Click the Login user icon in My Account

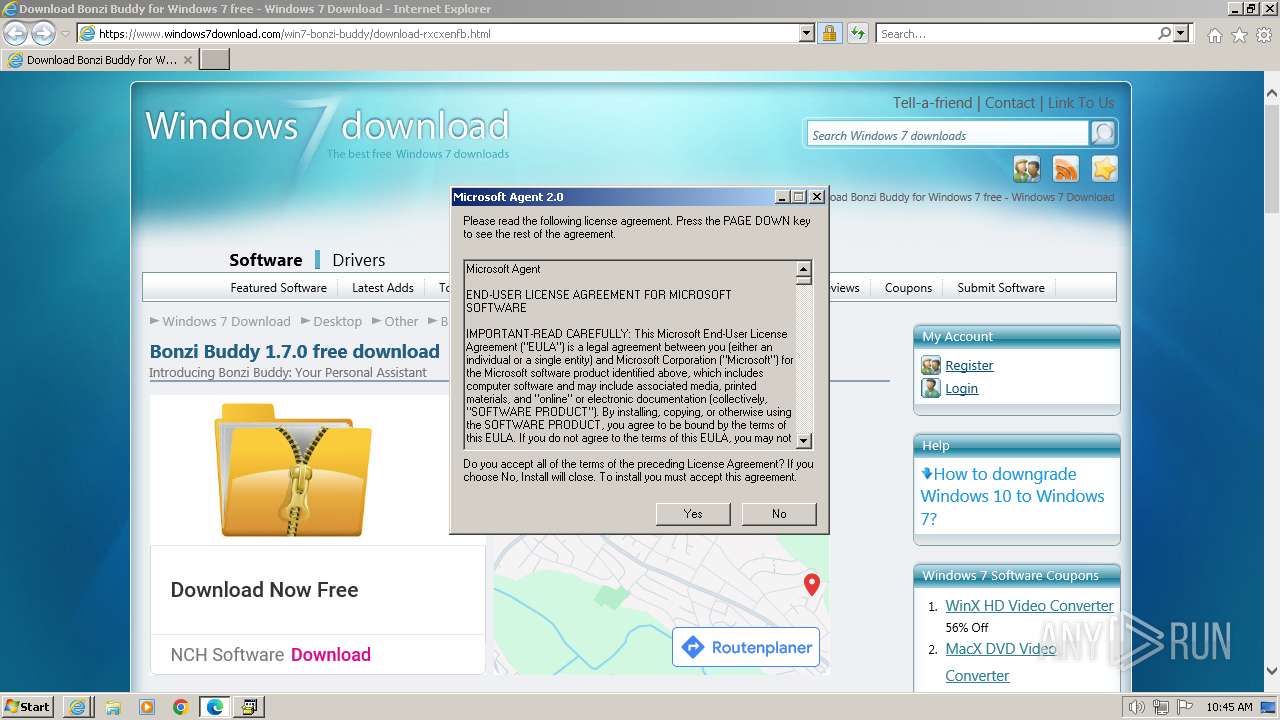[931, 388]
